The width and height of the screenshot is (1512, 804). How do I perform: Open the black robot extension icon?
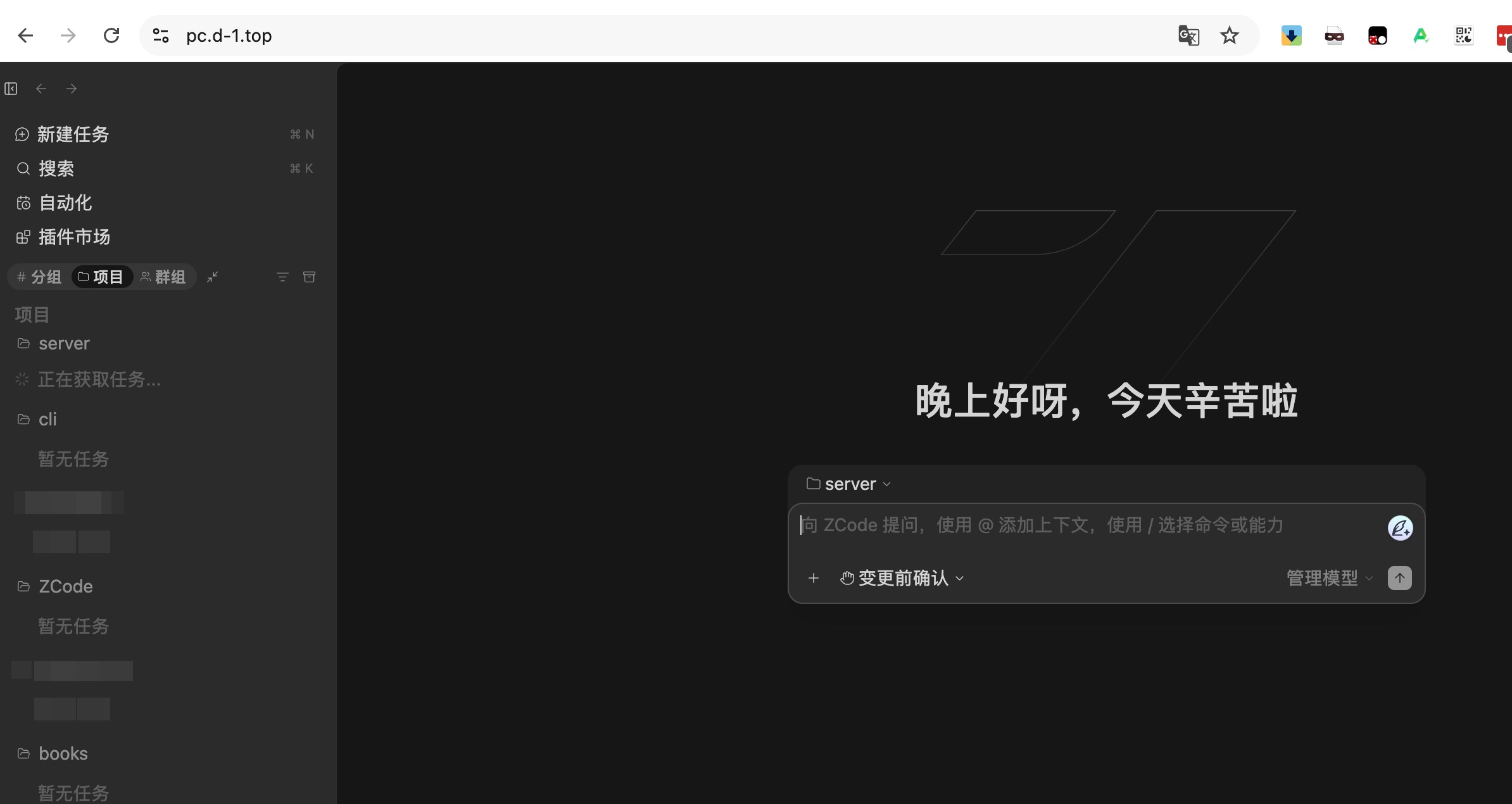coord(1377,35)
